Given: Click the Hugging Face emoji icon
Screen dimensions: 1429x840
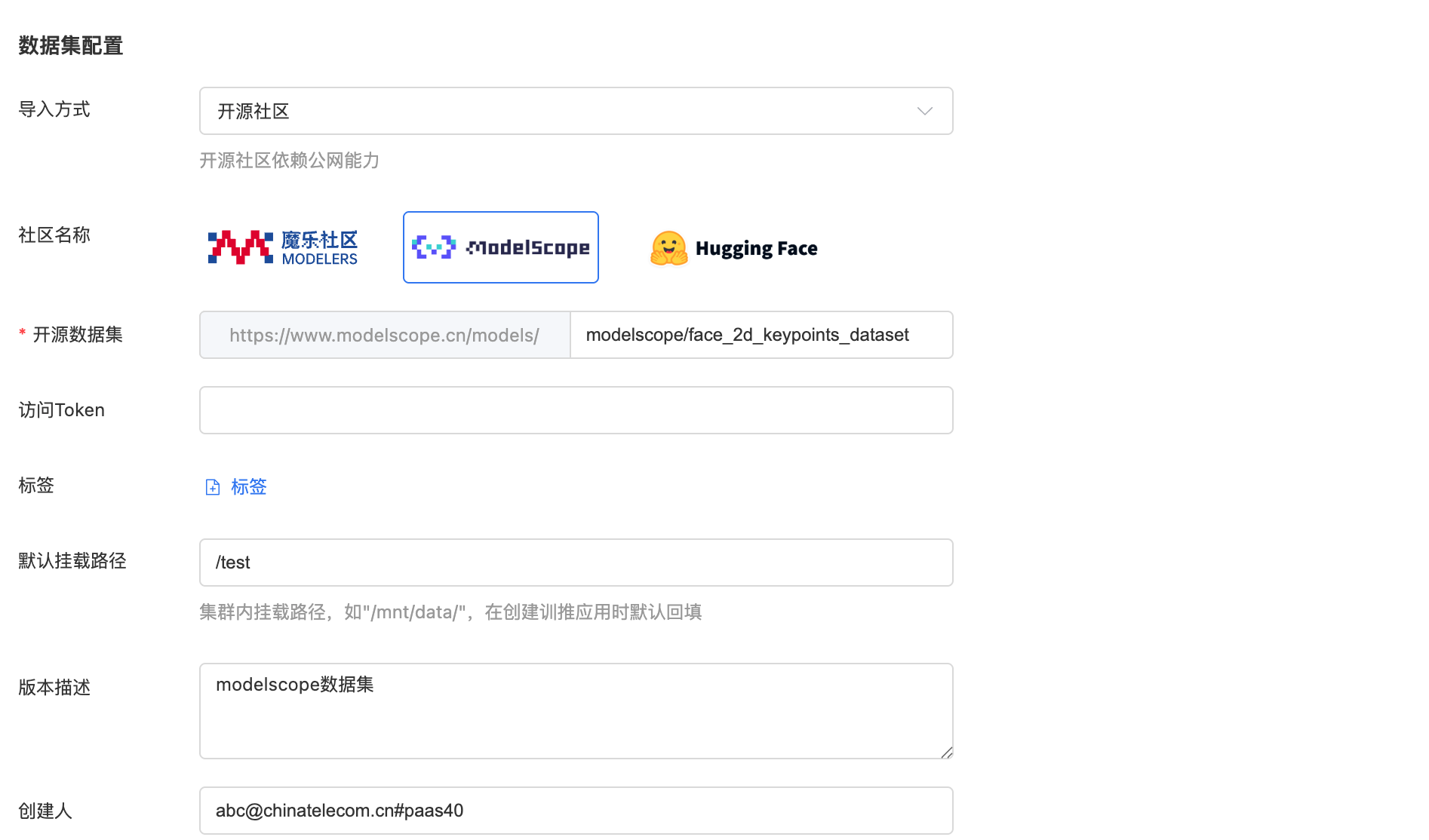Looking at the screenshot, I should 668,248.
